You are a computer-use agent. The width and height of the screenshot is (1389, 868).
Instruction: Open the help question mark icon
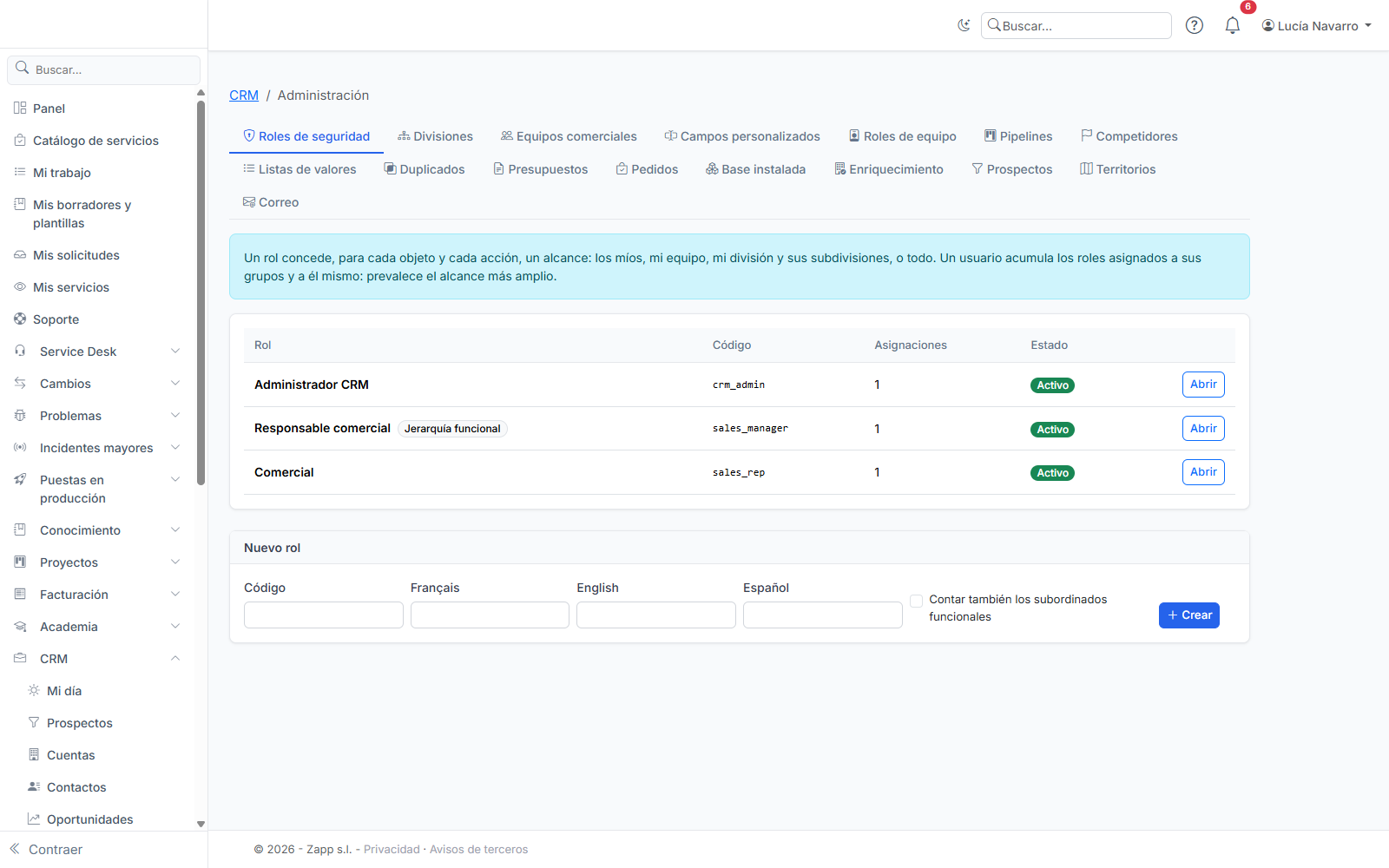point(1195,25)
